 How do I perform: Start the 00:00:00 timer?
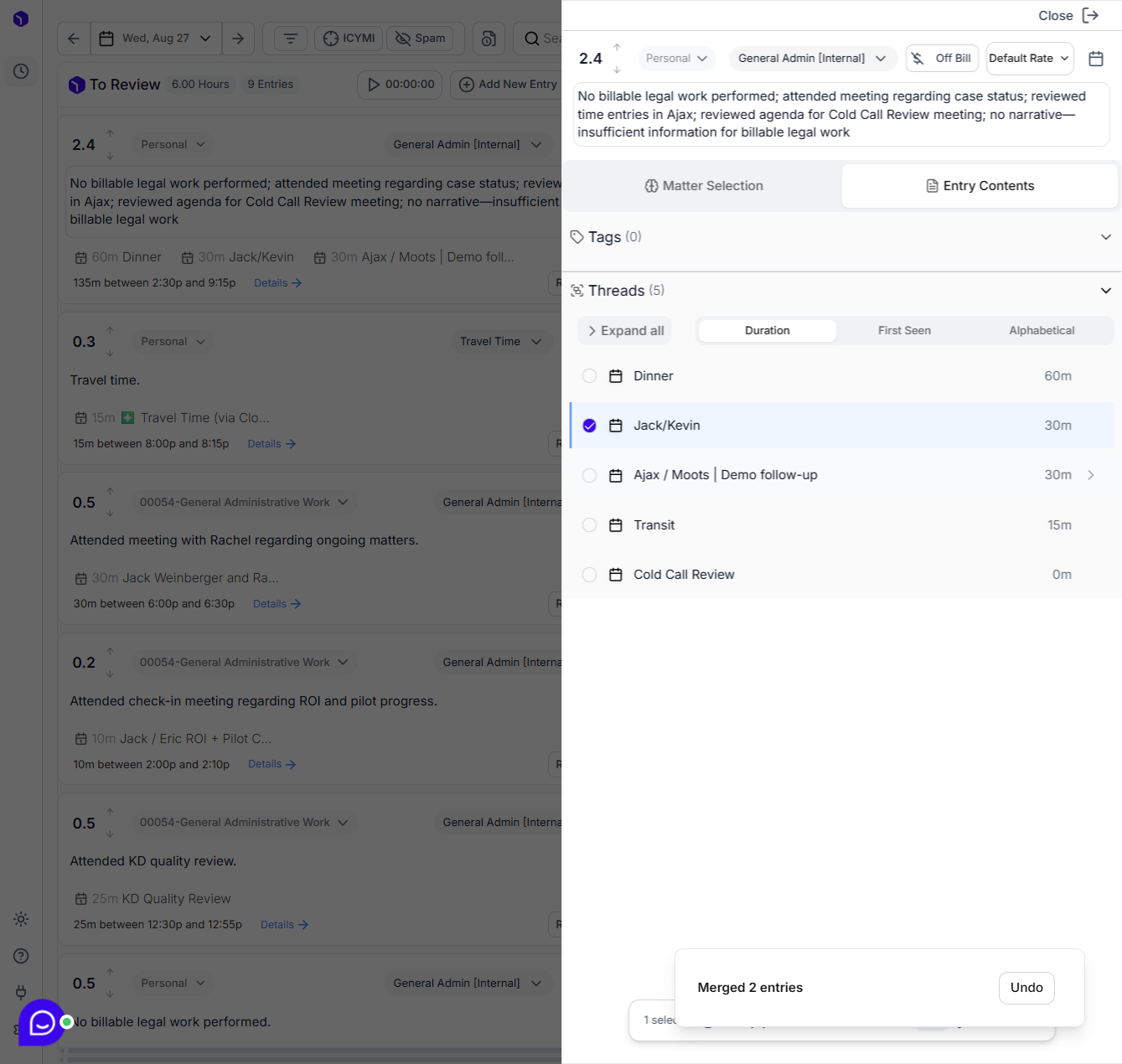401,85
